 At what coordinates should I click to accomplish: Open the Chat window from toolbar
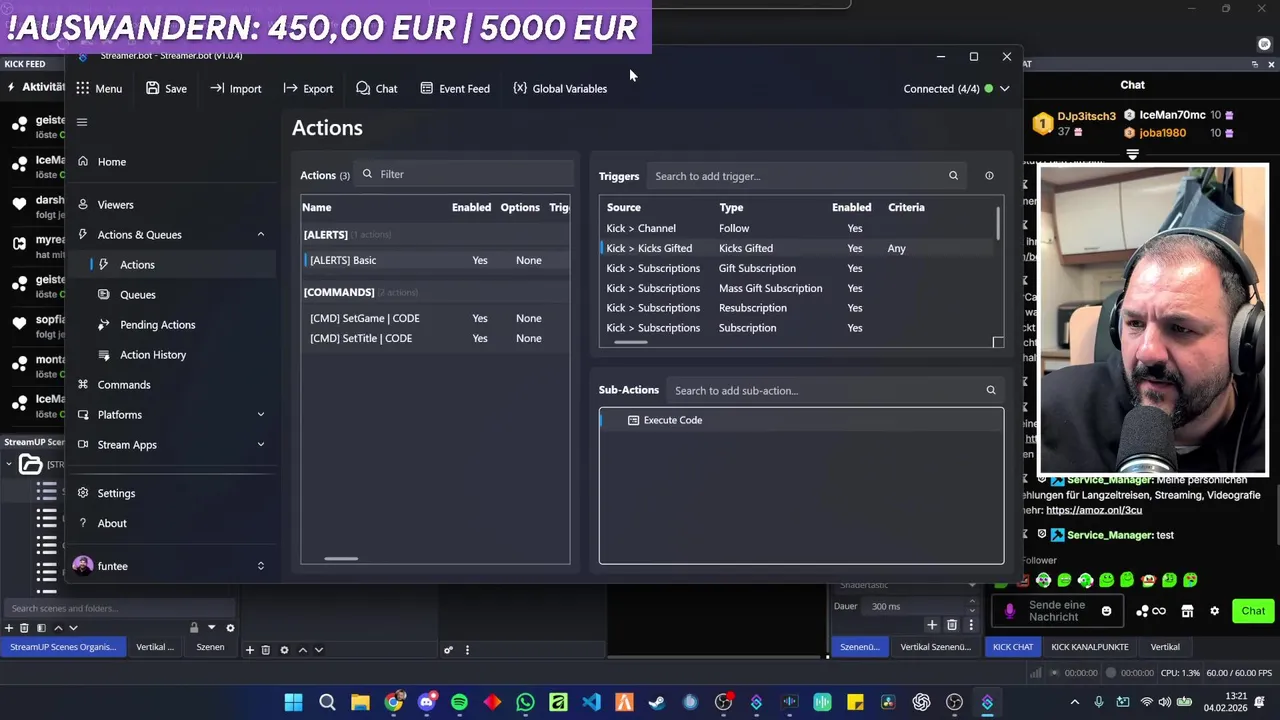[x=377, y=88]
